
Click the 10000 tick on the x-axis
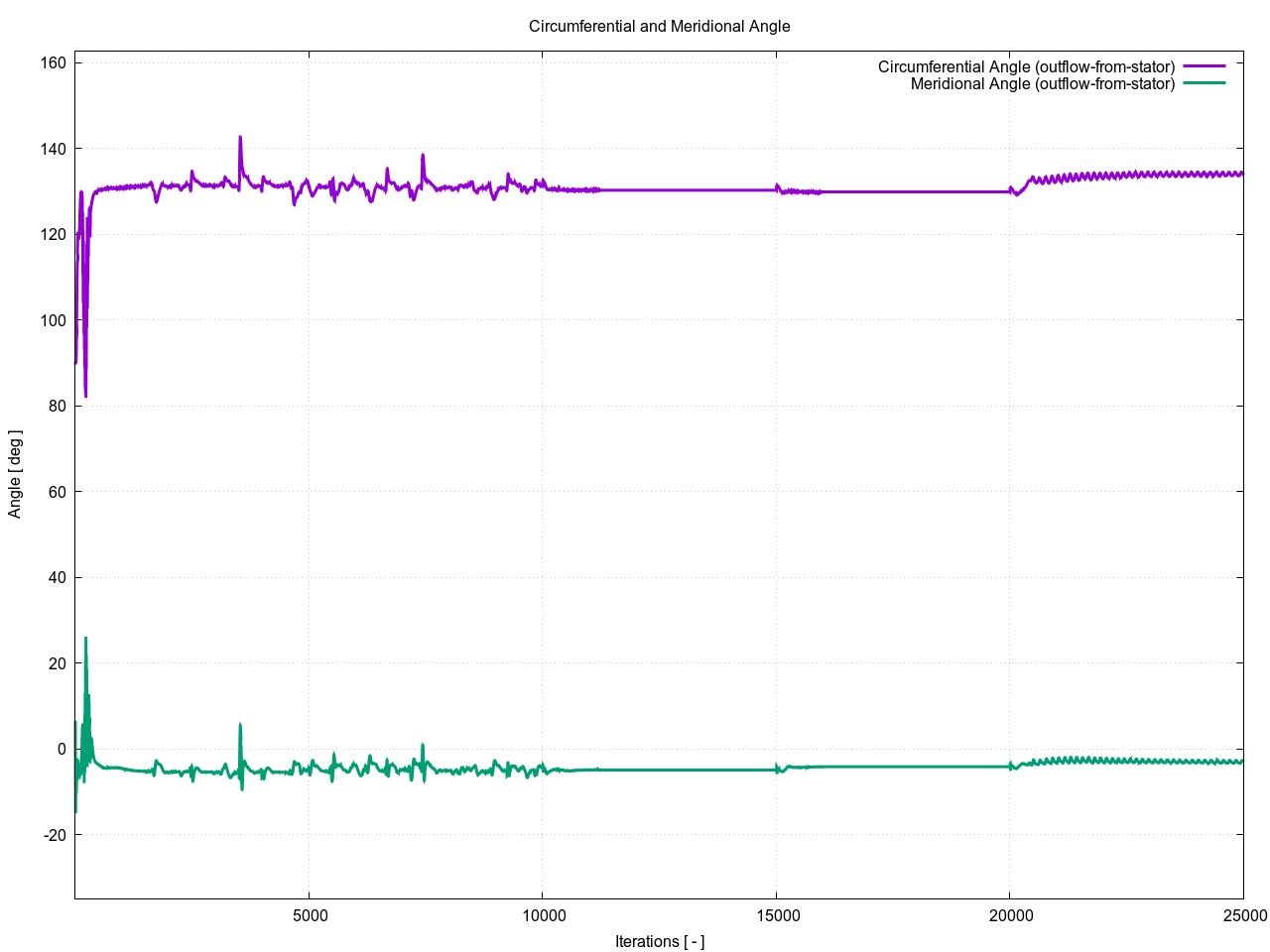coord(543,914)
